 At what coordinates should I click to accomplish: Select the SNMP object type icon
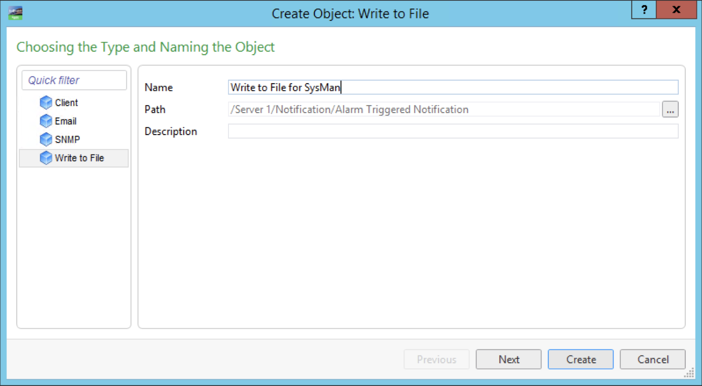[x=46, y=139]
